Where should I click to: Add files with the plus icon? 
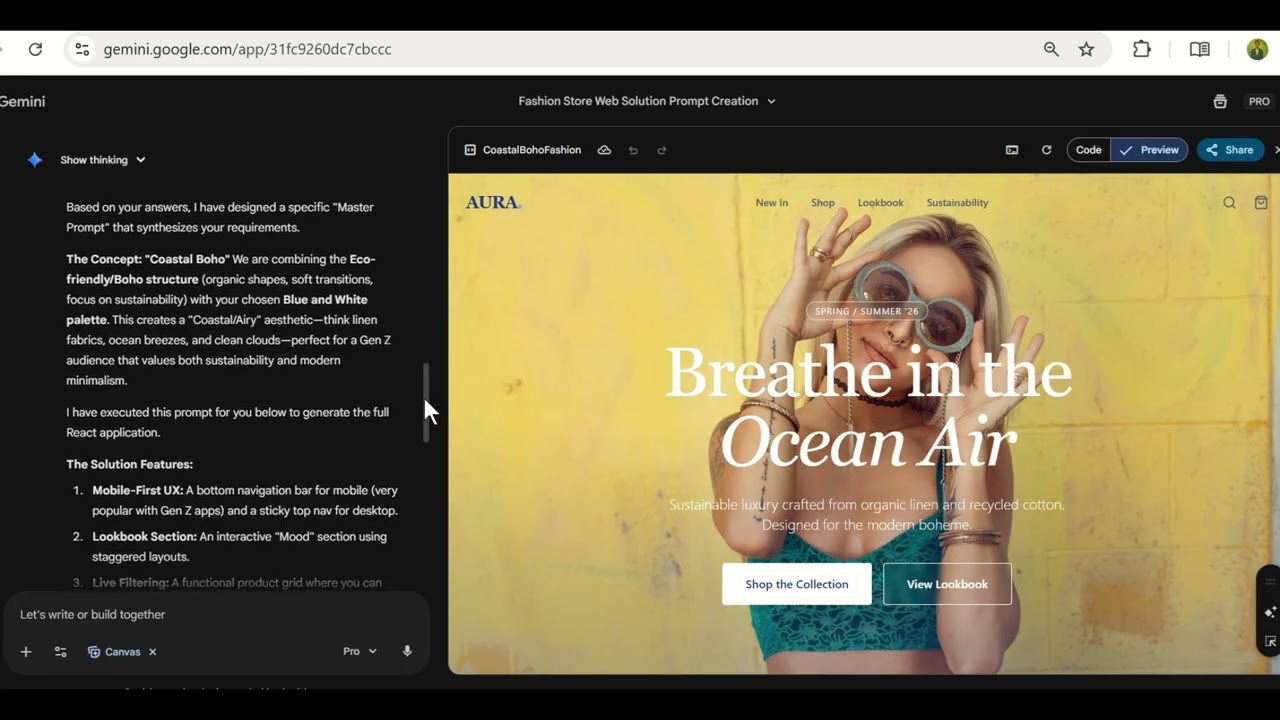[26, 652]
